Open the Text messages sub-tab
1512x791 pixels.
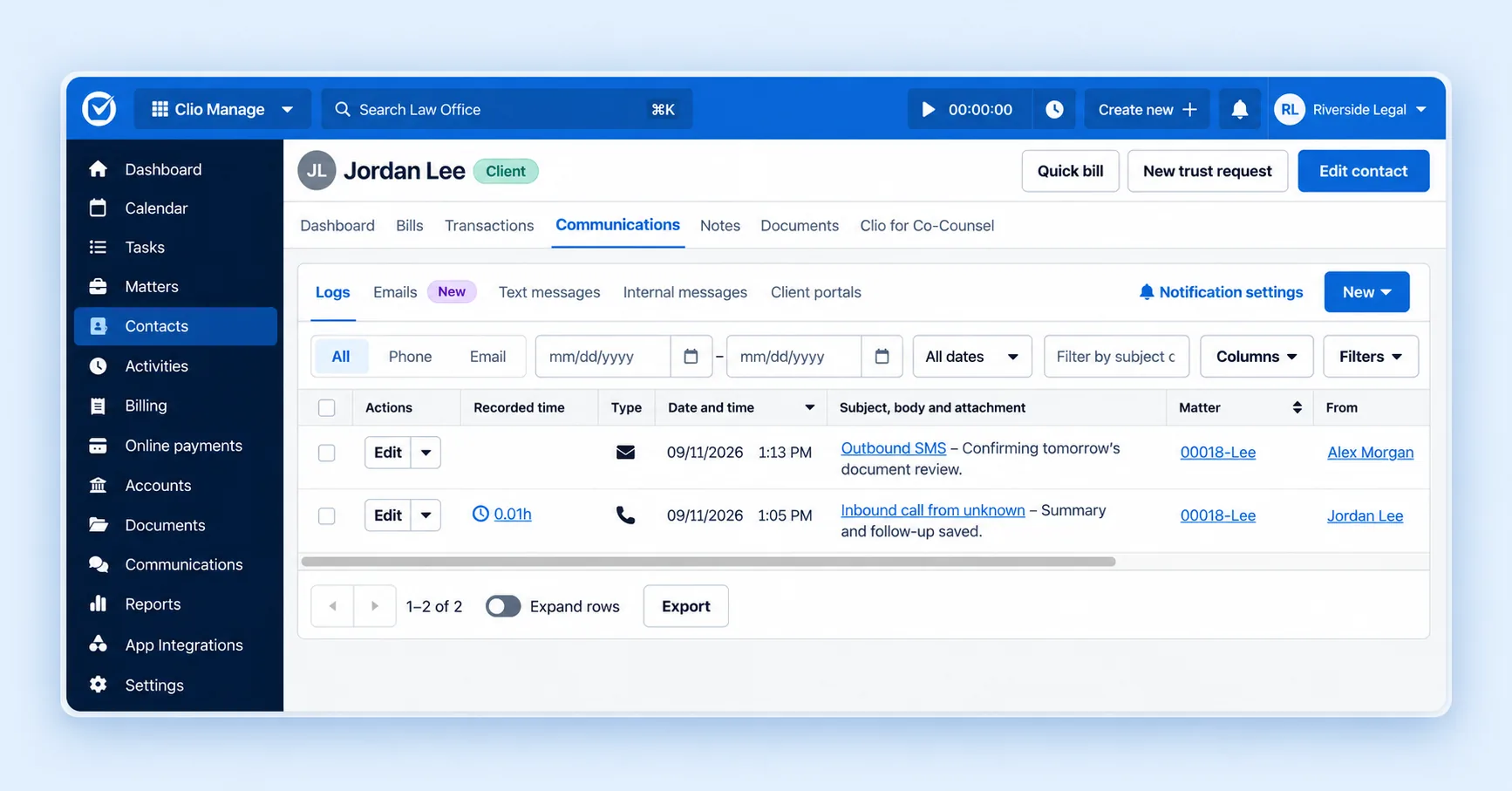(549, 292)
